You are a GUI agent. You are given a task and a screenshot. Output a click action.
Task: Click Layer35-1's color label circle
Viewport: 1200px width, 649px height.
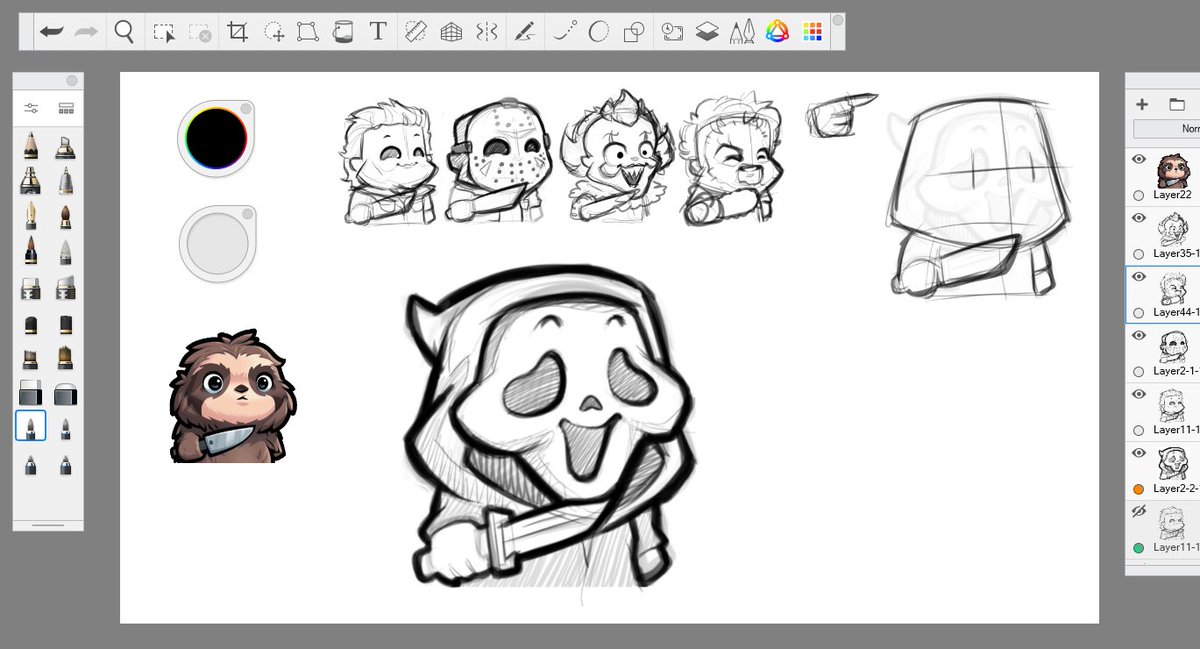click(x=1139, y=254)
